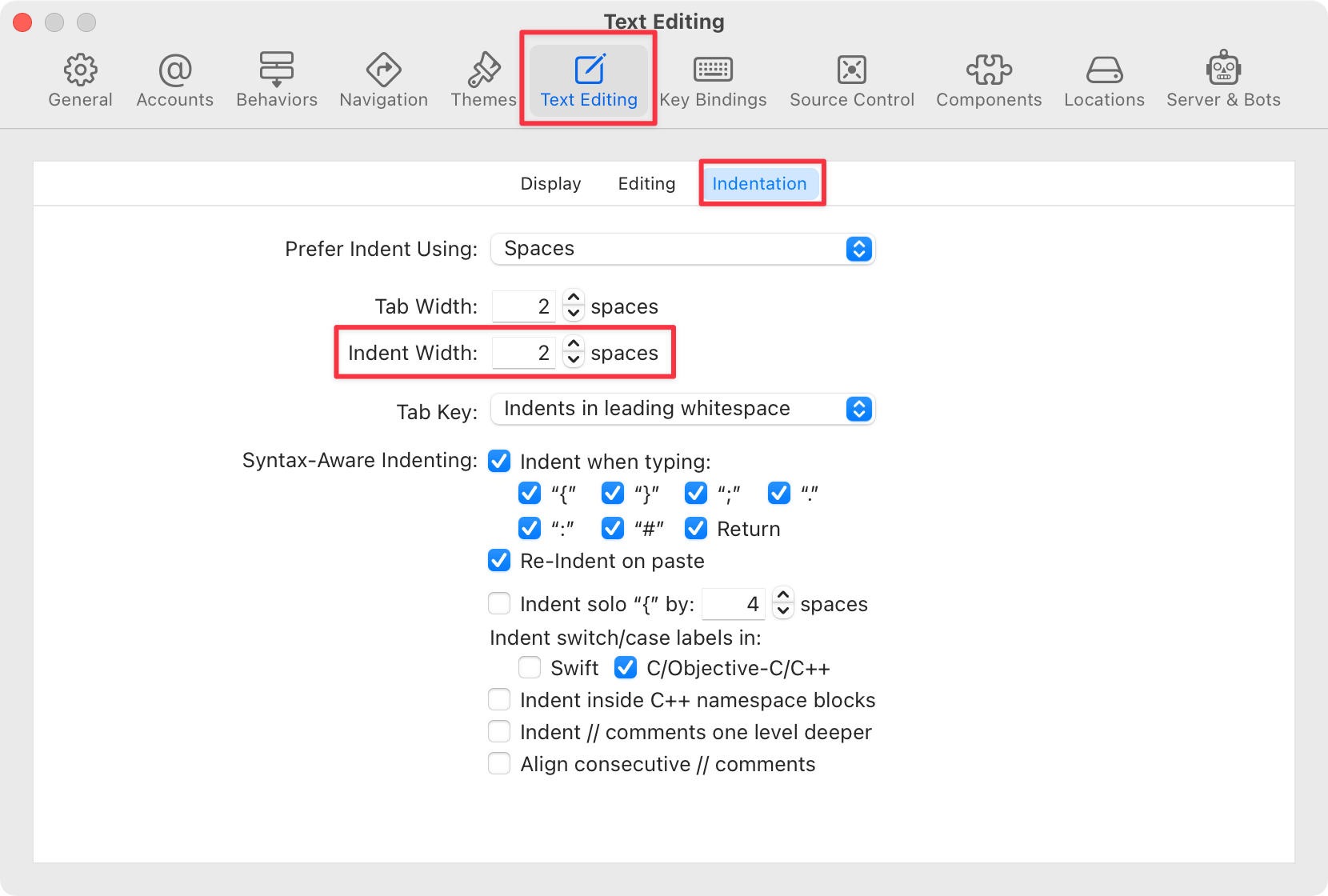Open the Themes preferences pane

tap(483, 81)
